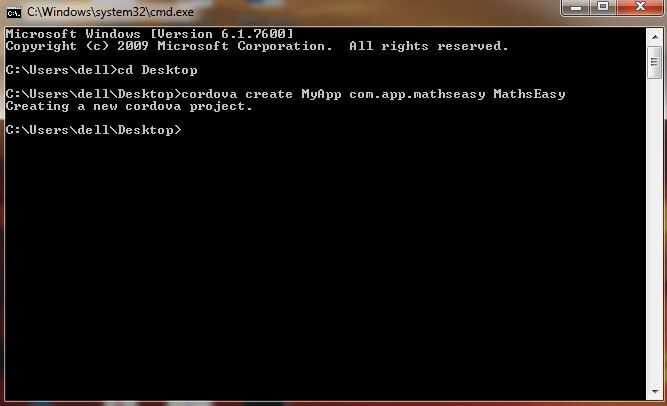Open the cmd.exe system menu icon
667x406 pixels.
tap(14, 13)
